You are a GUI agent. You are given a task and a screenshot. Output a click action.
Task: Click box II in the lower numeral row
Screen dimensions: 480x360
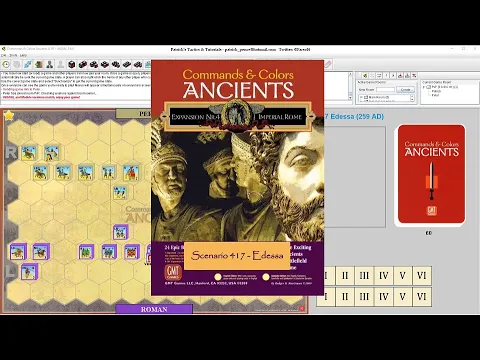345,297
